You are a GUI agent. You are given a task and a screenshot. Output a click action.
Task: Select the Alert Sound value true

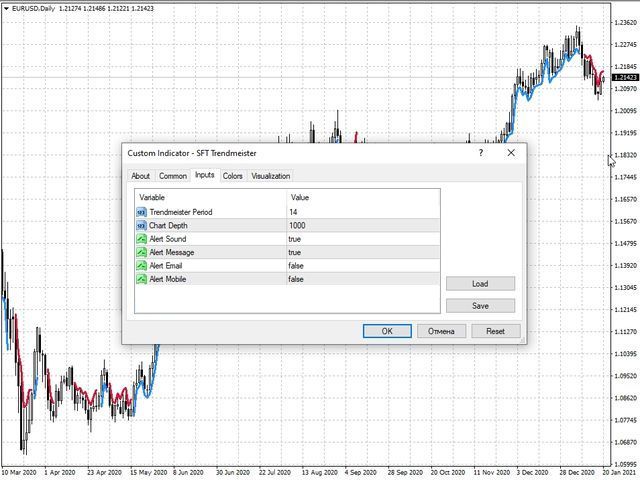tap(294, 239)
